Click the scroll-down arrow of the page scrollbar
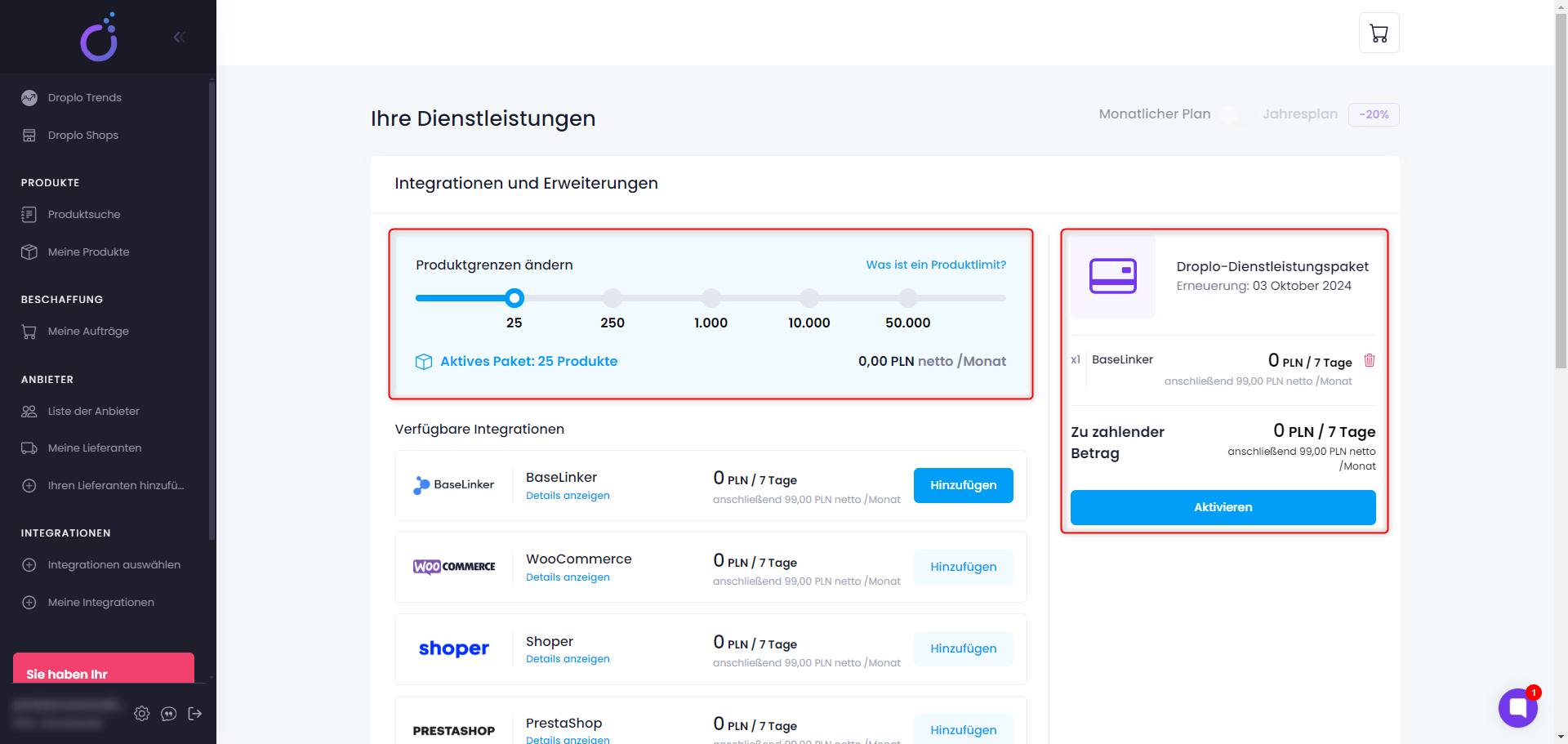This screenshot has height=744, width=1568. [1561, 737]
